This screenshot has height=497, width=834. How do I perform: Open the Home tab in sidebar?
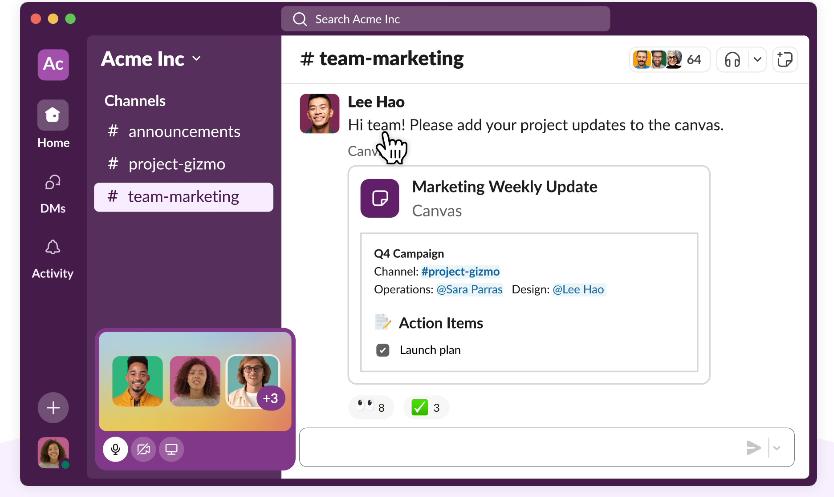53,125
